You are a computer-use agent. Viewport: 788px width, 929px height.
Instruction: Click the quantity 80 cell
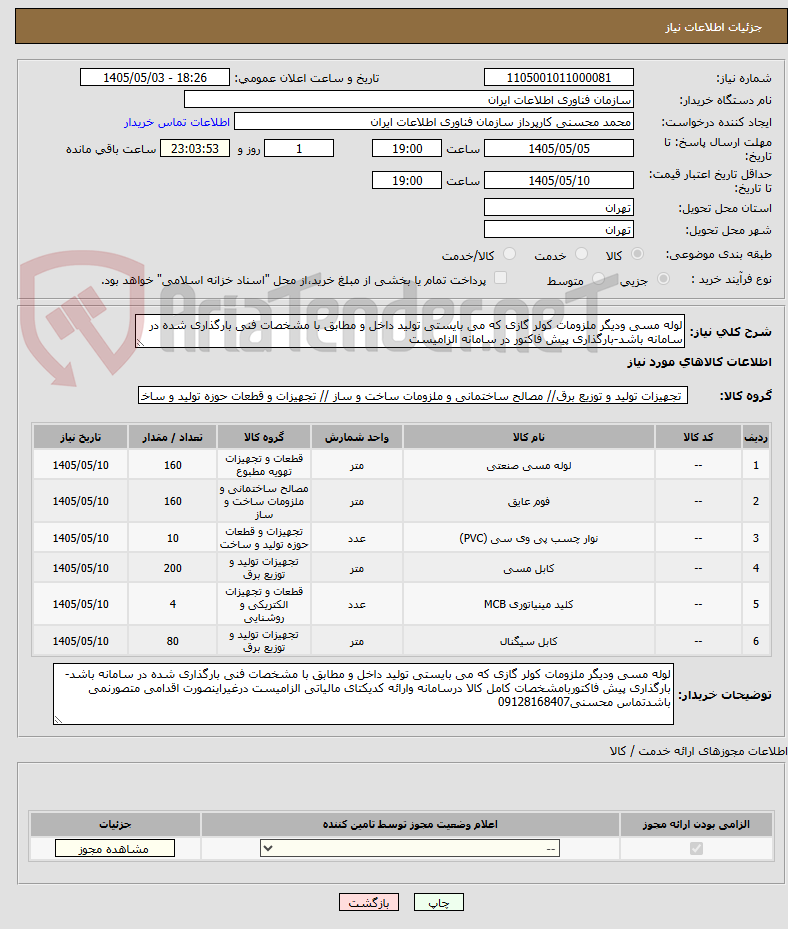[x=172, y=641]
